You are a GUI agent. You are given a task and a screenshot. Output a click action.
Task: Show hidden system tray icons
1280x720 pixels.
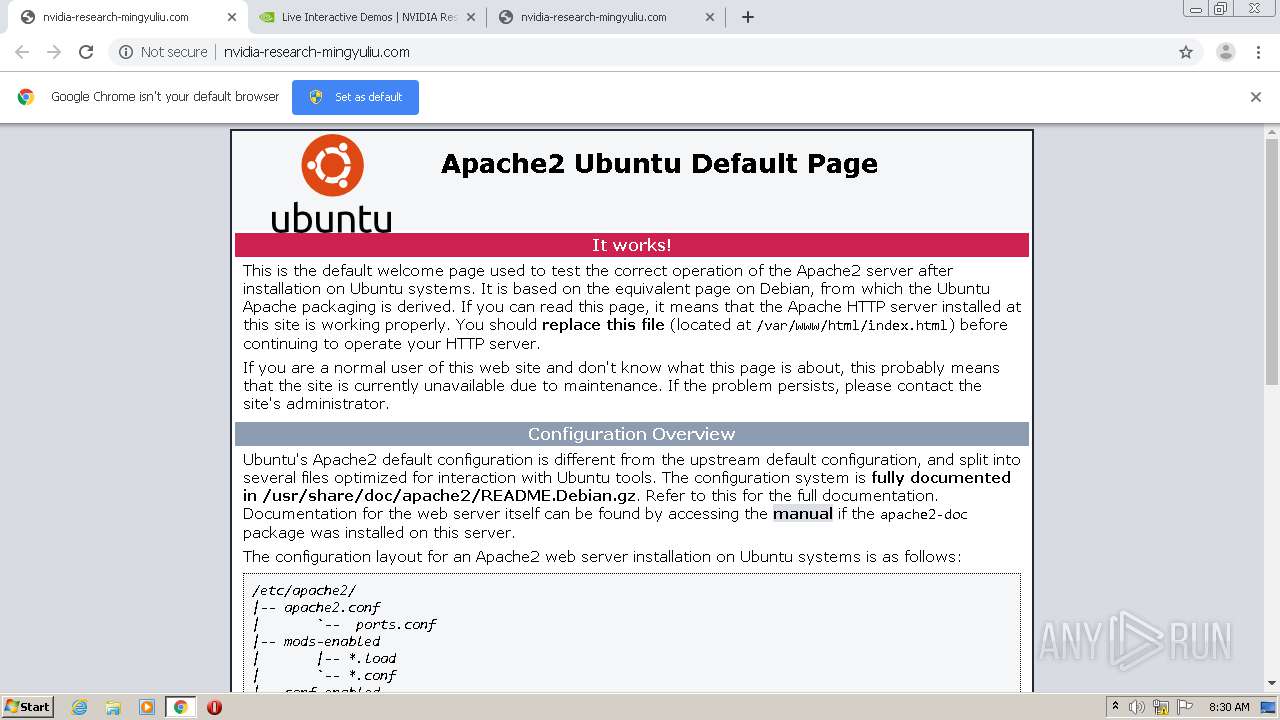pos(1115,707)
